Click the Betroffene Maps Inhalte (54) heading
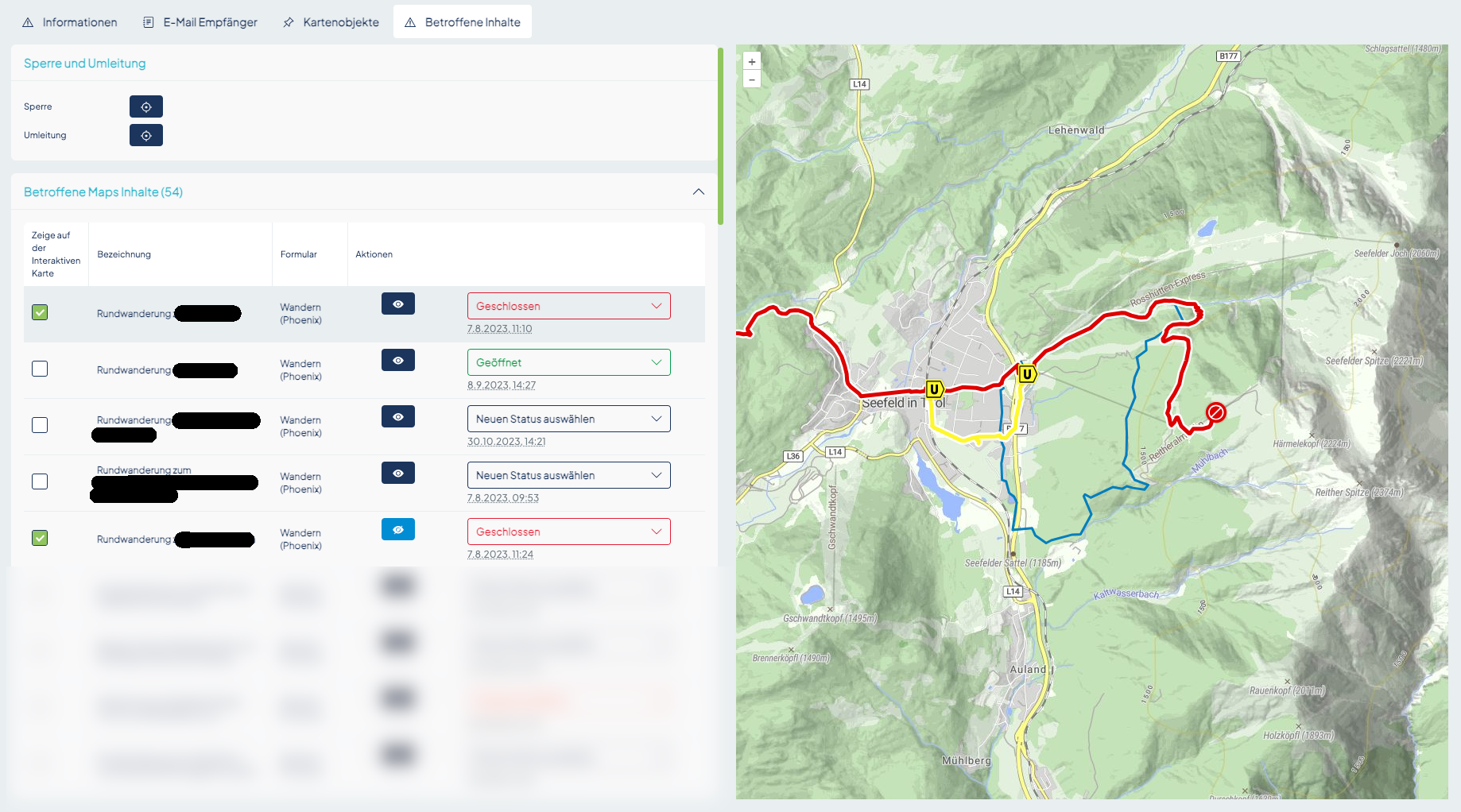 (103, 192)
